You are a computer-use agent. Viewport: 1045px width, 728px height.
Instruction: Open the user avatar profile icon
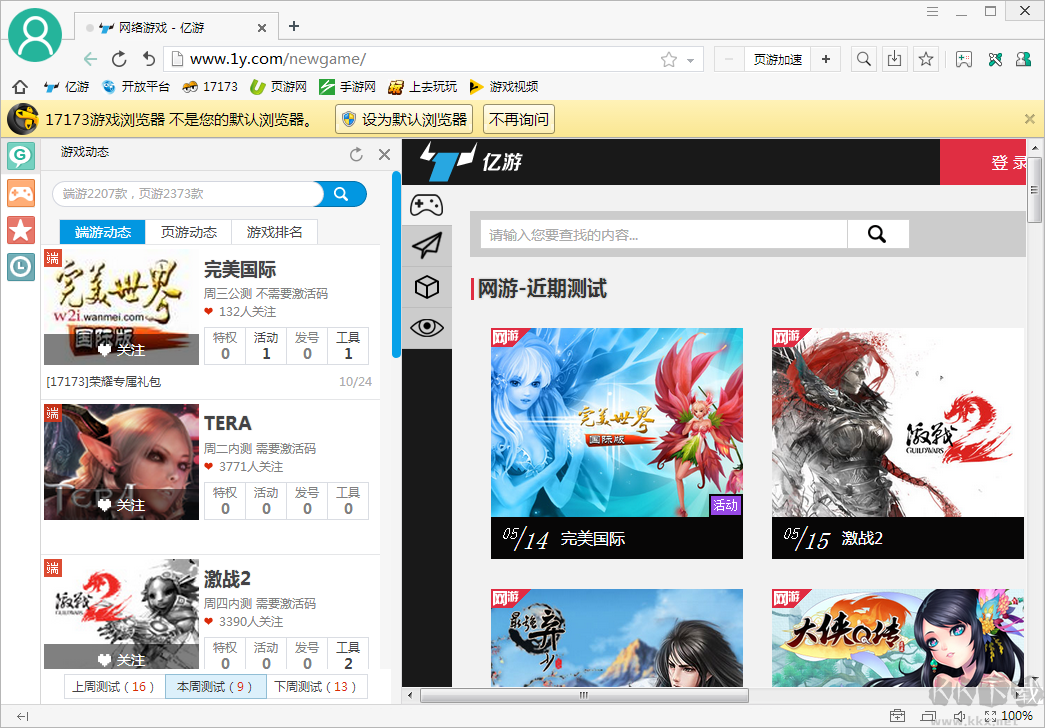click(x=35, y=35)
